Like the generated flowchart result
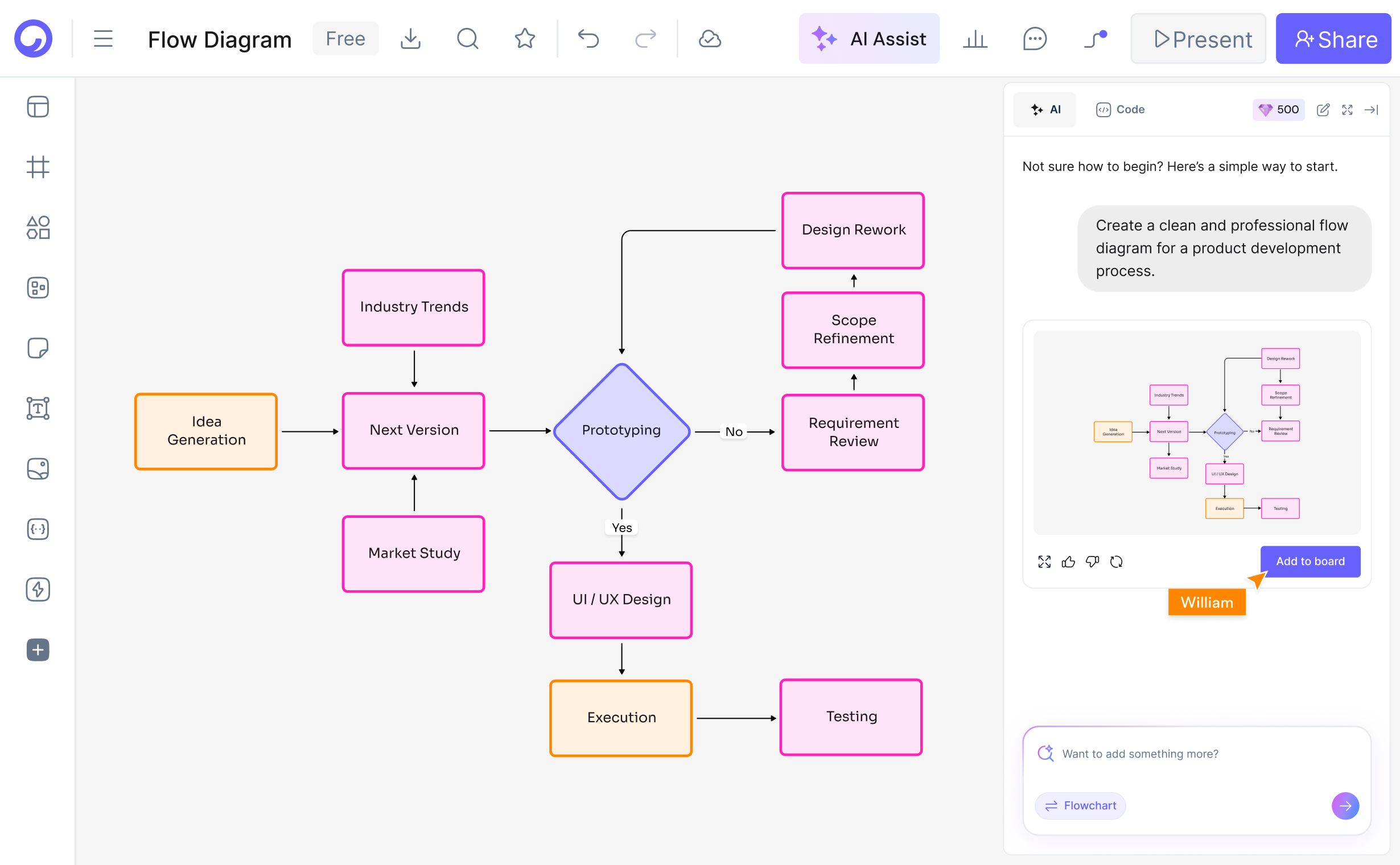The height and width of the screenshot is (865, 1400). tap(1068, 562)
